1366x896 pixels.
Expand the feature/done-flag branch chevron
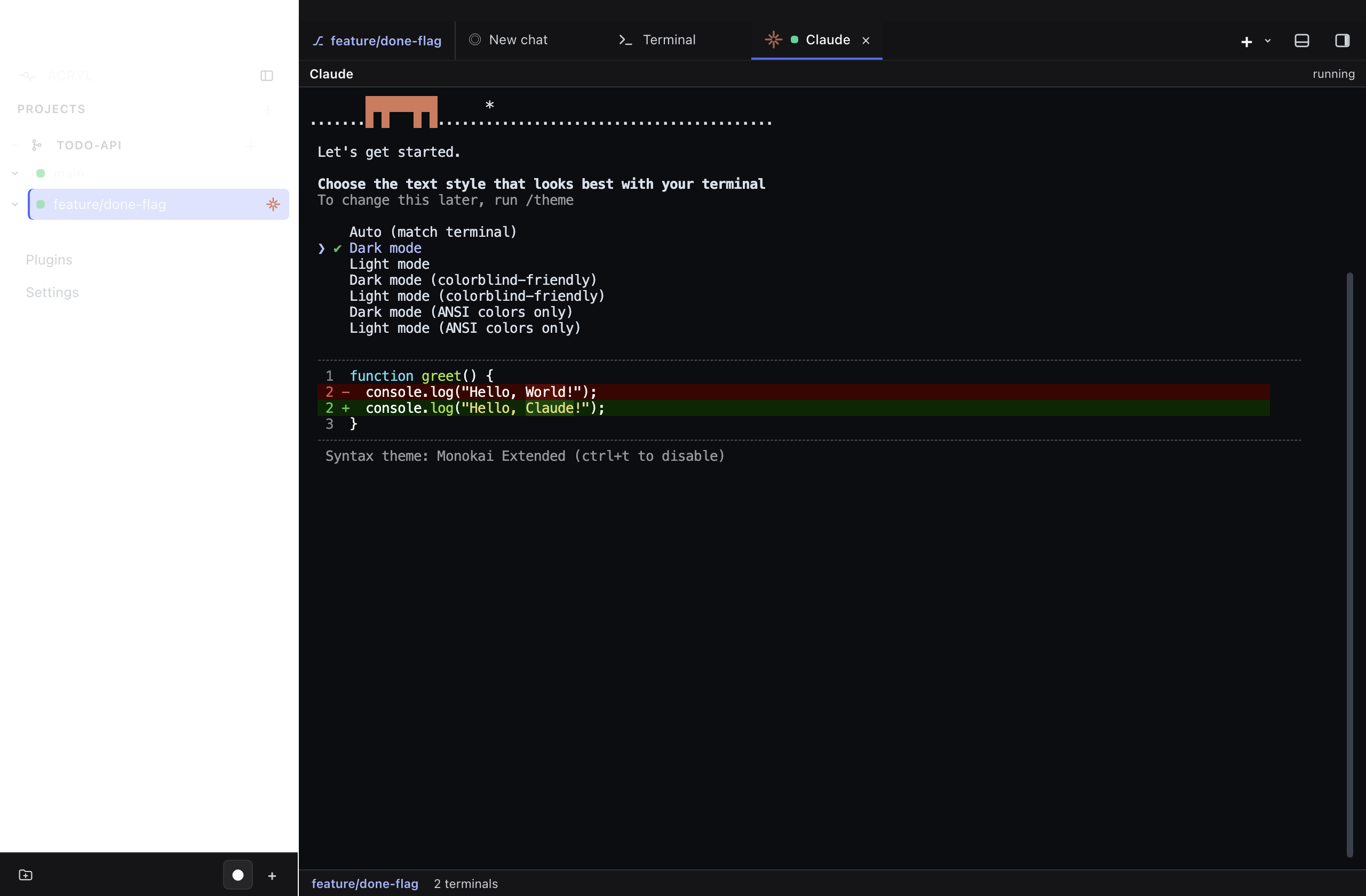[15, 204]
